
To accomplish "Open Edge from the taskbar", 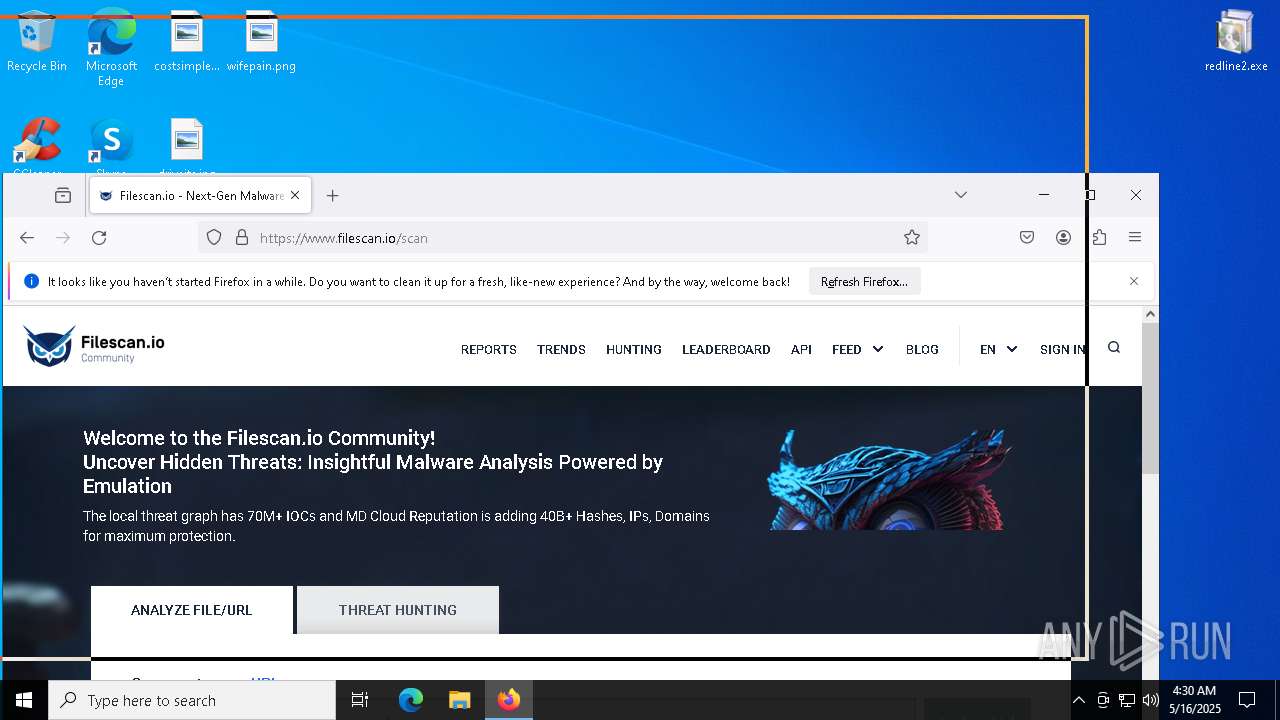I will click(x=411, y=700).
